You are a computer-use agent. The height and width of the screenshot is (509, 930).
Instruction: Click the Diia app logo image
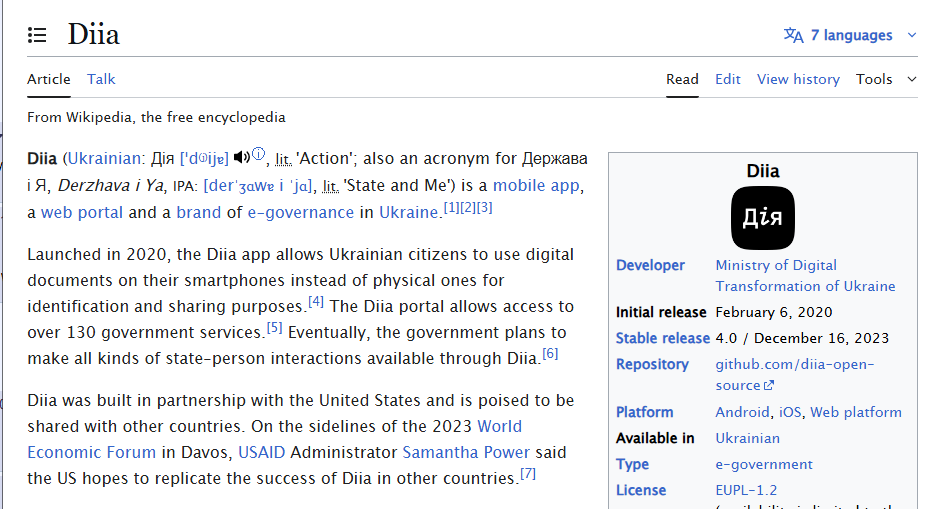[763, 218]
